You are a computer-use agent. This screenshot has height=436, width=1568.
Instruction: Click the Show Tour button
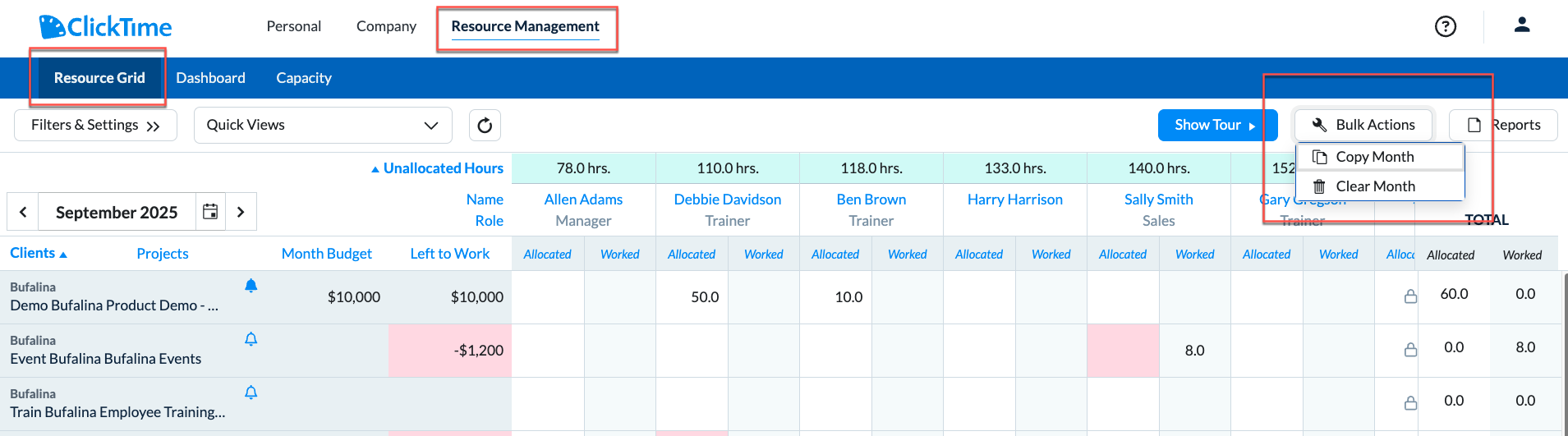click(1217, 125)
